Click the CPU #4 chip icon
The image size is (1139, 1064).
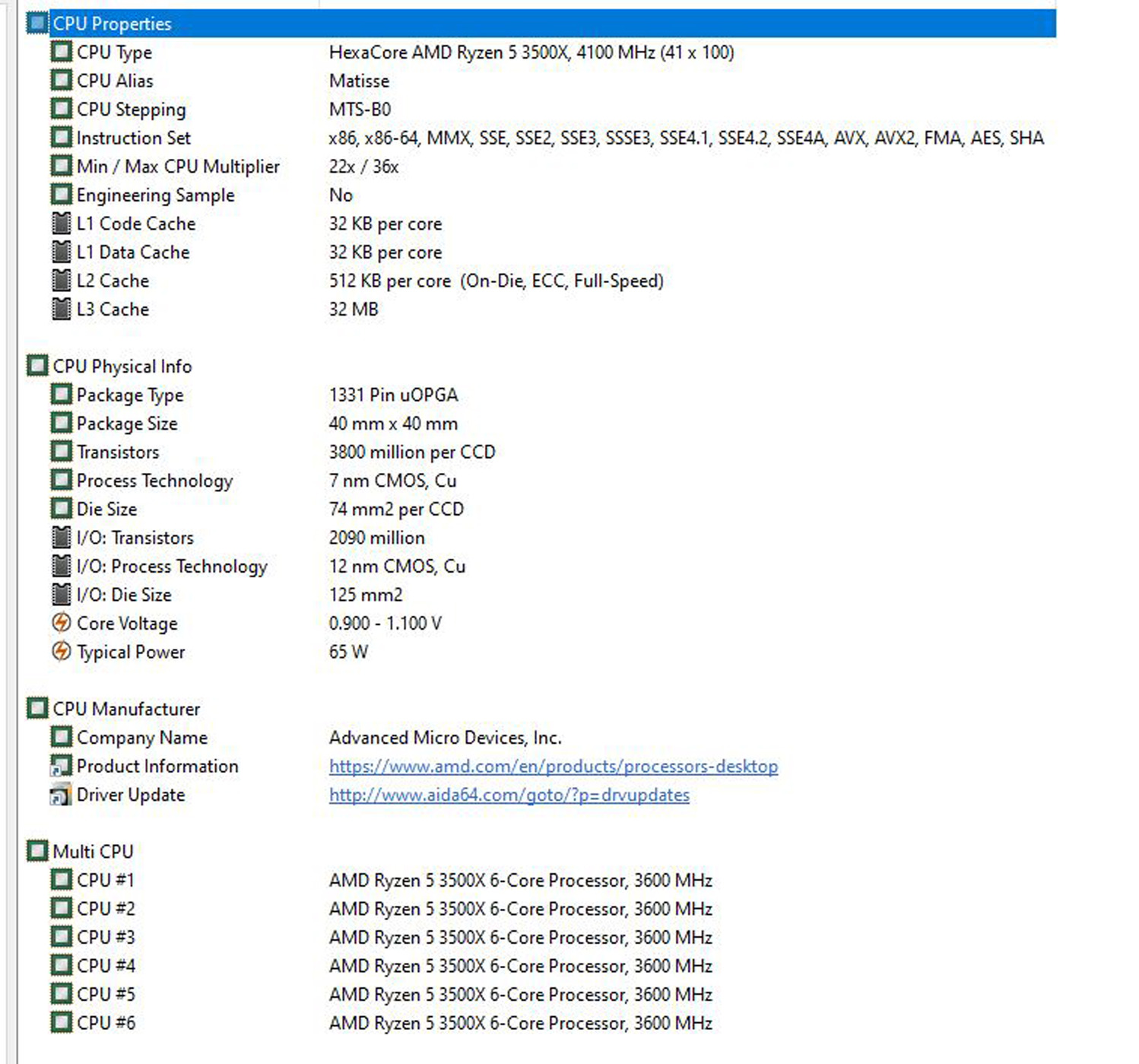click(x=62, y=965)
